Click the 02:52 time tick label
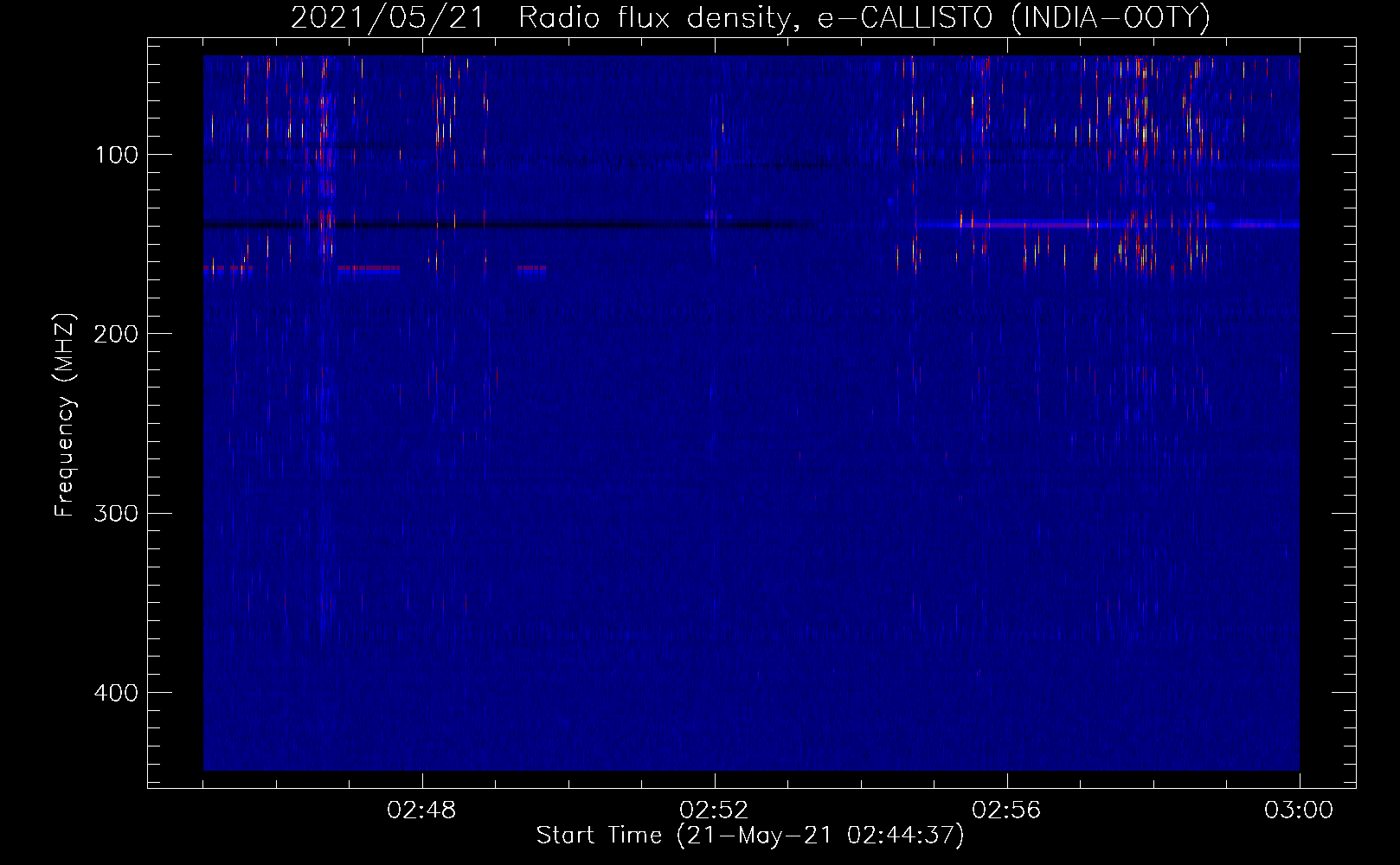The width and height of the screenshot is (1400, 865). tap(715, 811)
